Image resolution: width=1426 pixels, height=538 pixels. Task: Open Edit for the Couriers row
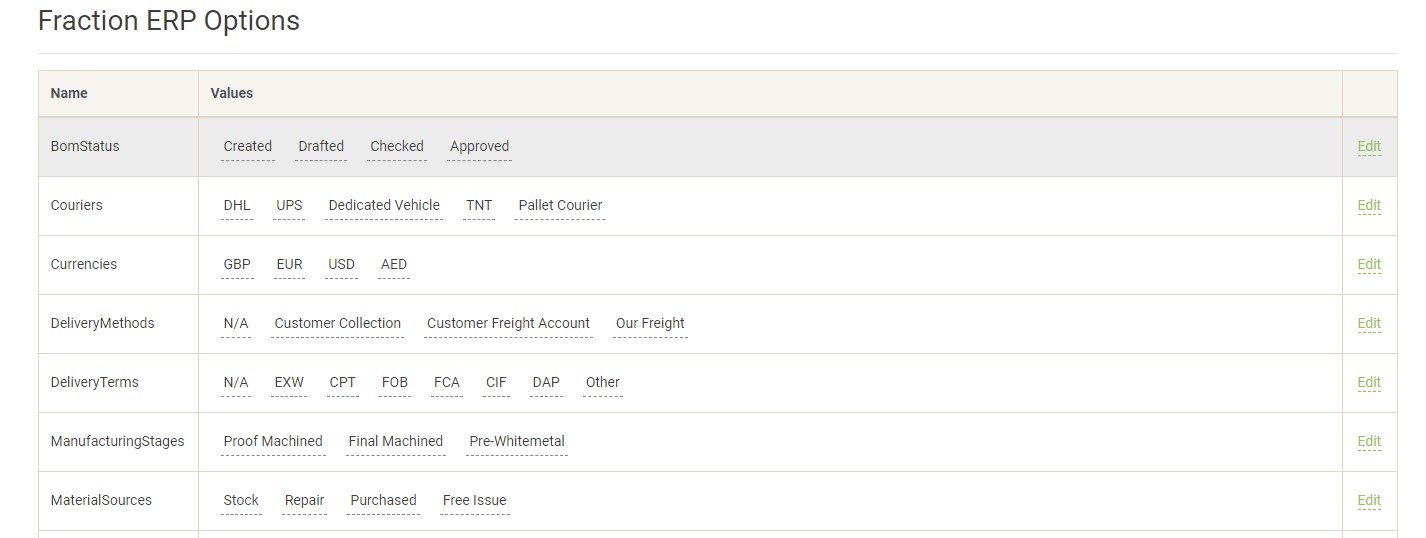(x=1368, y=205)
